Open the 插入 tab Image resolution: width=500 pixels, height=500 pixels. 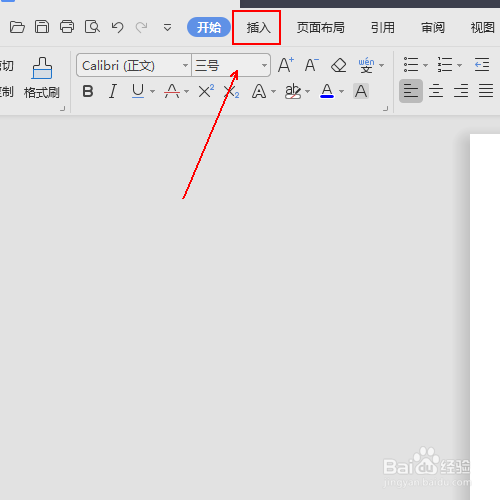pos(258,28)
